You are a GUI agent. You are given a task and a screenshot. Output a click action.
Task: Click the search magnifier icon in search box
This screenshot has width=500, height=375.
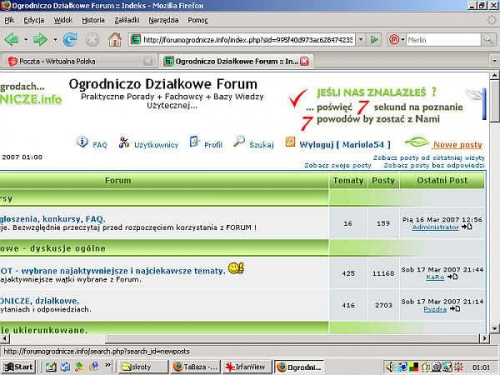pyautogui.click(x=488, y=40)
